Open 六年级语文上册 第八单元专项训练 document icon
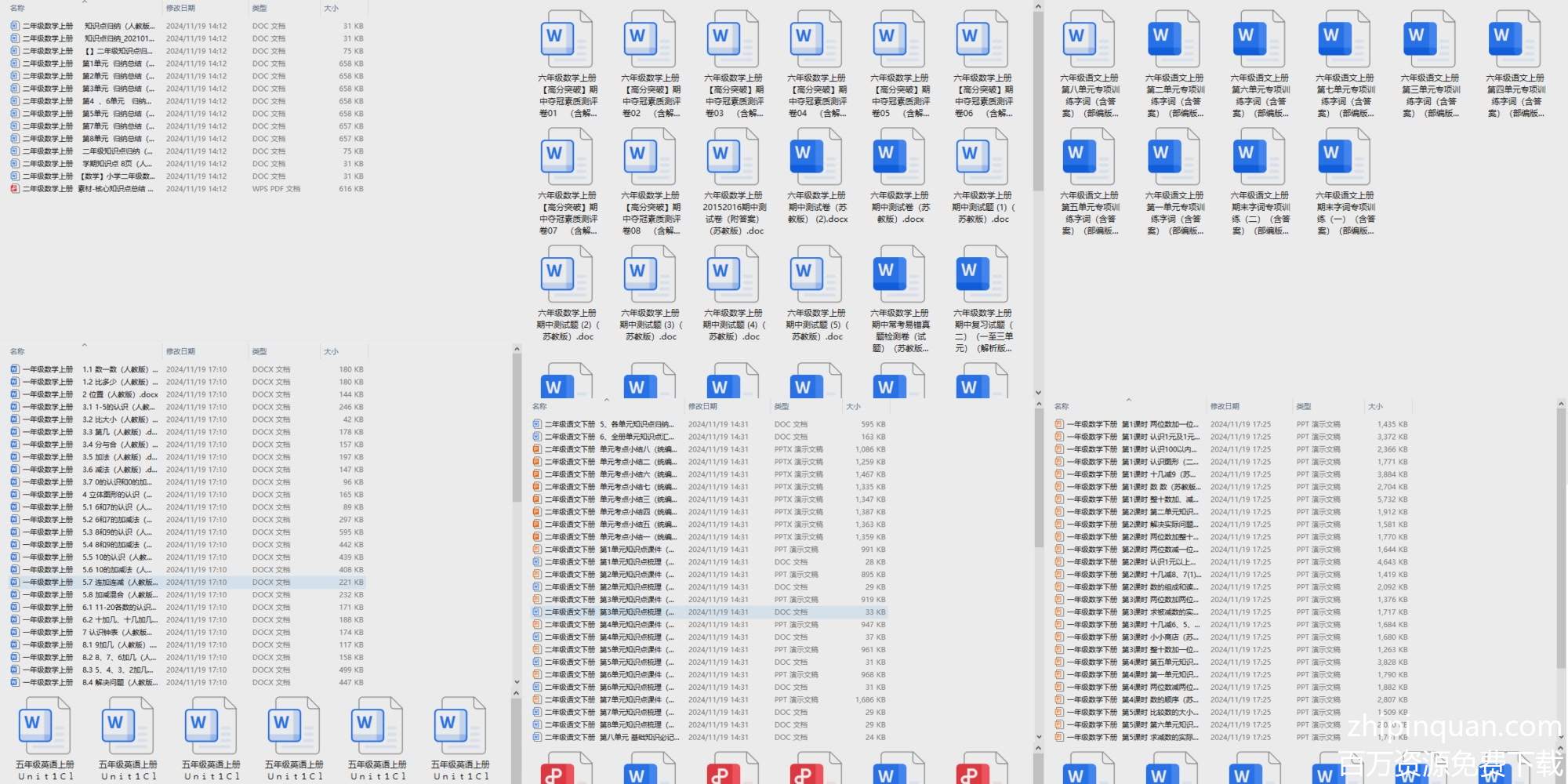Screen dimensions: 1568x784 pyautogui.click(x=1088, y=39)
